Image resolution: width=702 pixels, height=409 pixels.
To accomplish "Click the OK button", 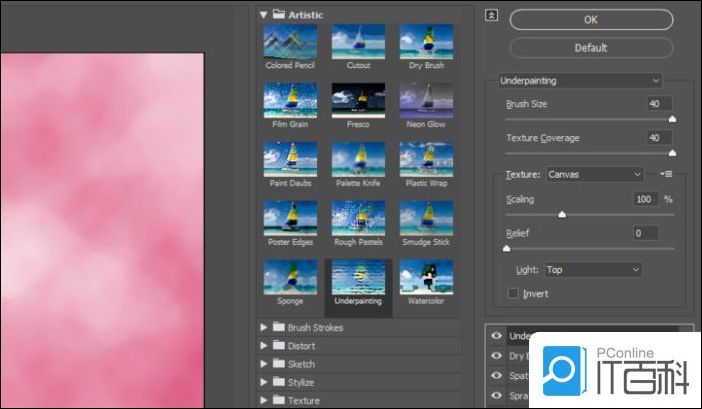I will click(x=591, y=20).
